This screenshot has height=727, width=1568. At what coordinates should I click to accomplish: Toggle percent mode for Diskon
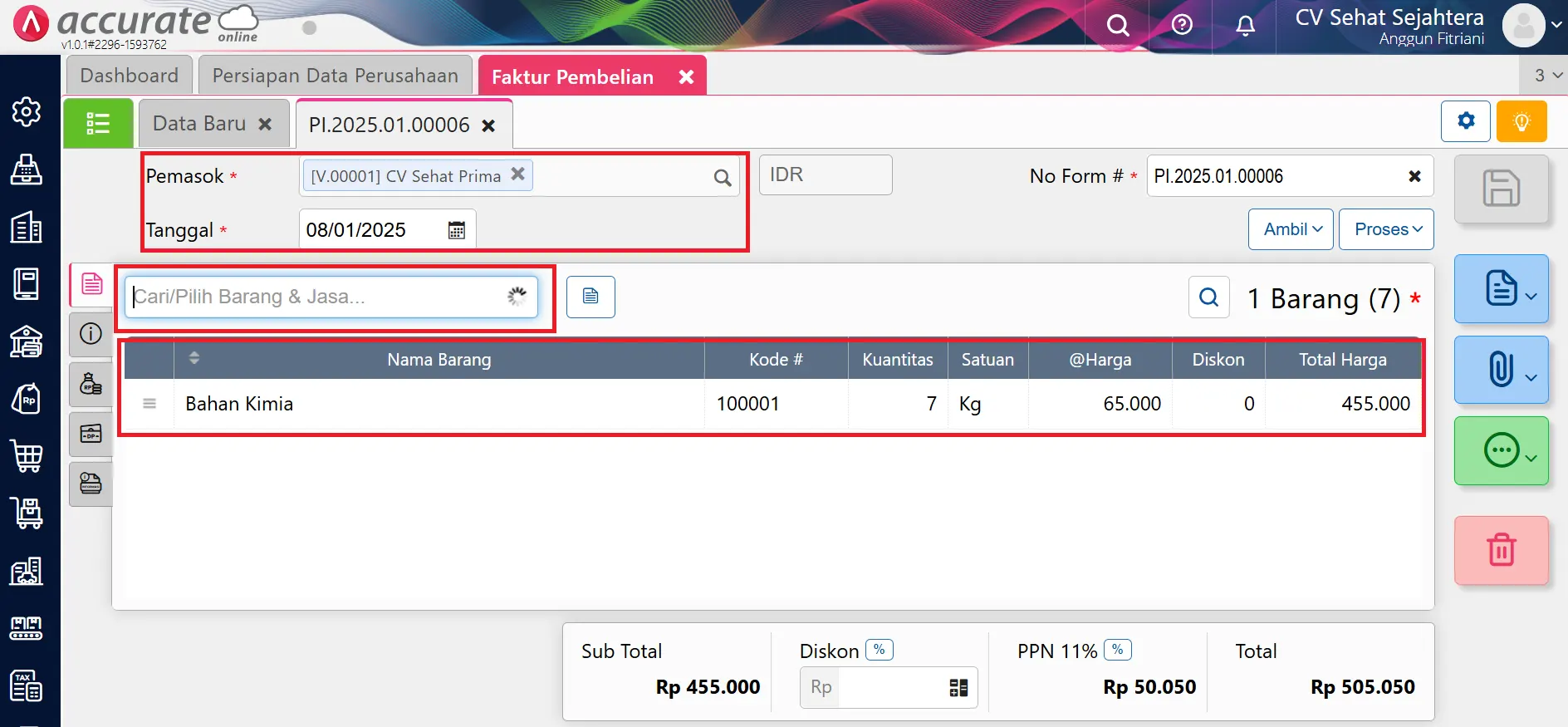[x=879, y=650]
